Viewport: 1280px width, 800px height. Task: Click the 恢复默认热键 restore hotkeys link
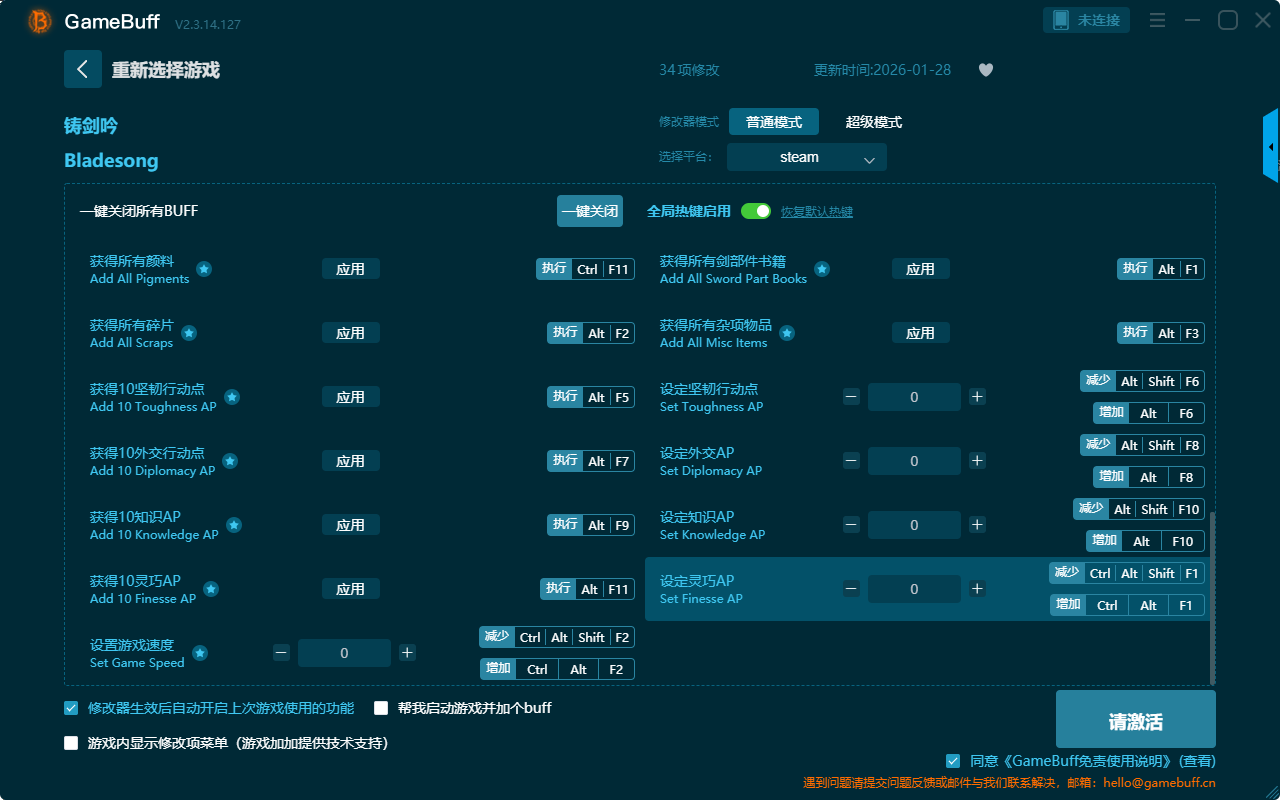pos(816,212)
